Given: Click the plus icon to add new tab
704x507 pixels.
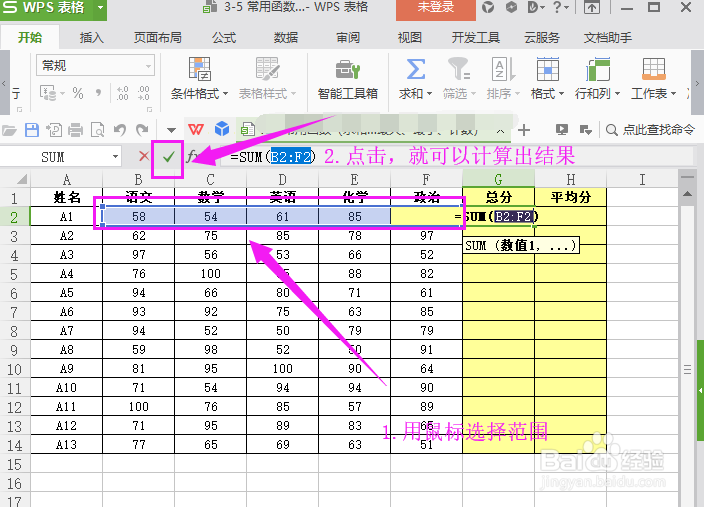Looking at the screenshot, I should [524, 130].
